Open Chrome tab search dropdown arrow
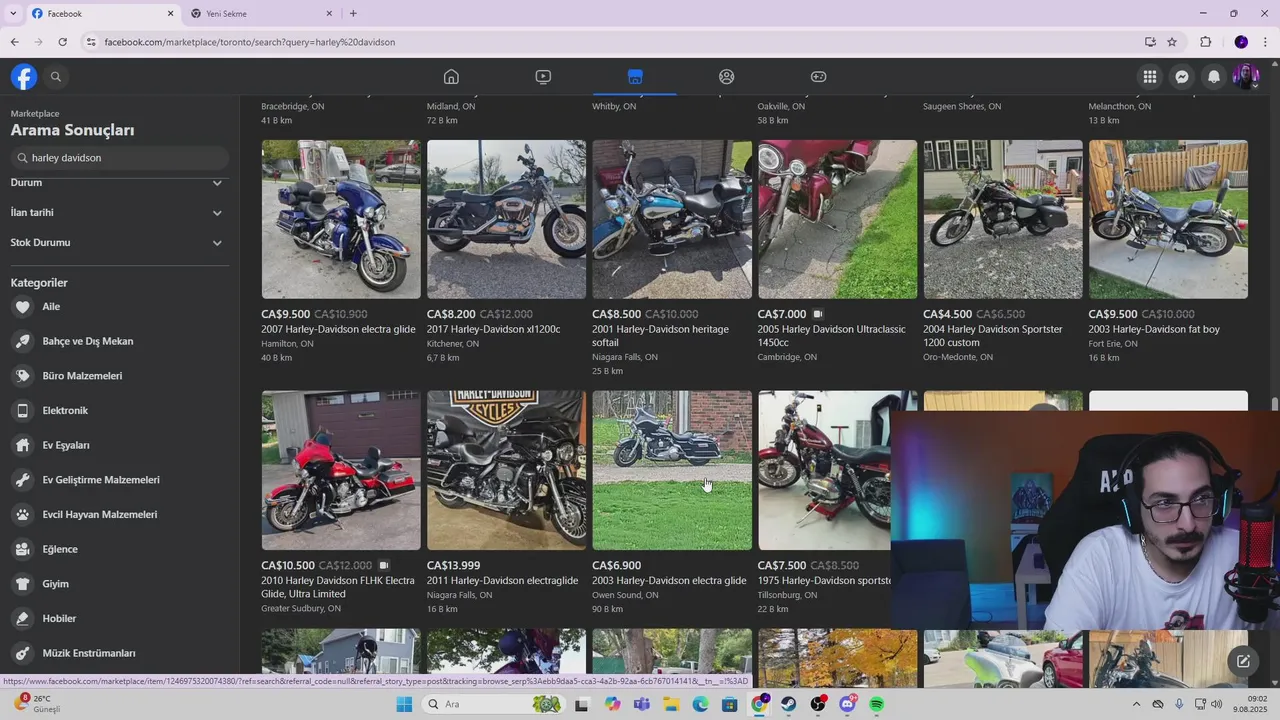The image size is (1280, 720). 13,14
